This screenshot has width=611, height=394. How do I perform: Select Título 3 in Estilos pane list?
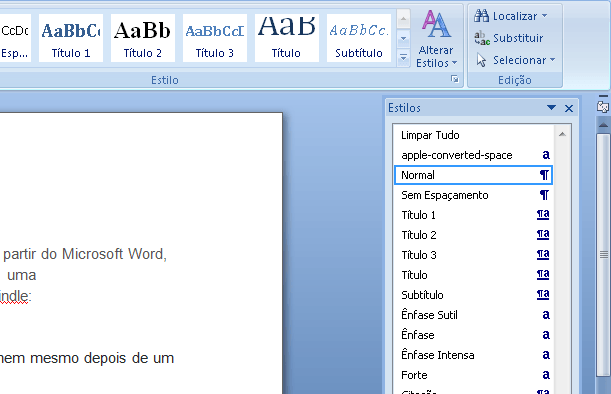coord(473,255)
